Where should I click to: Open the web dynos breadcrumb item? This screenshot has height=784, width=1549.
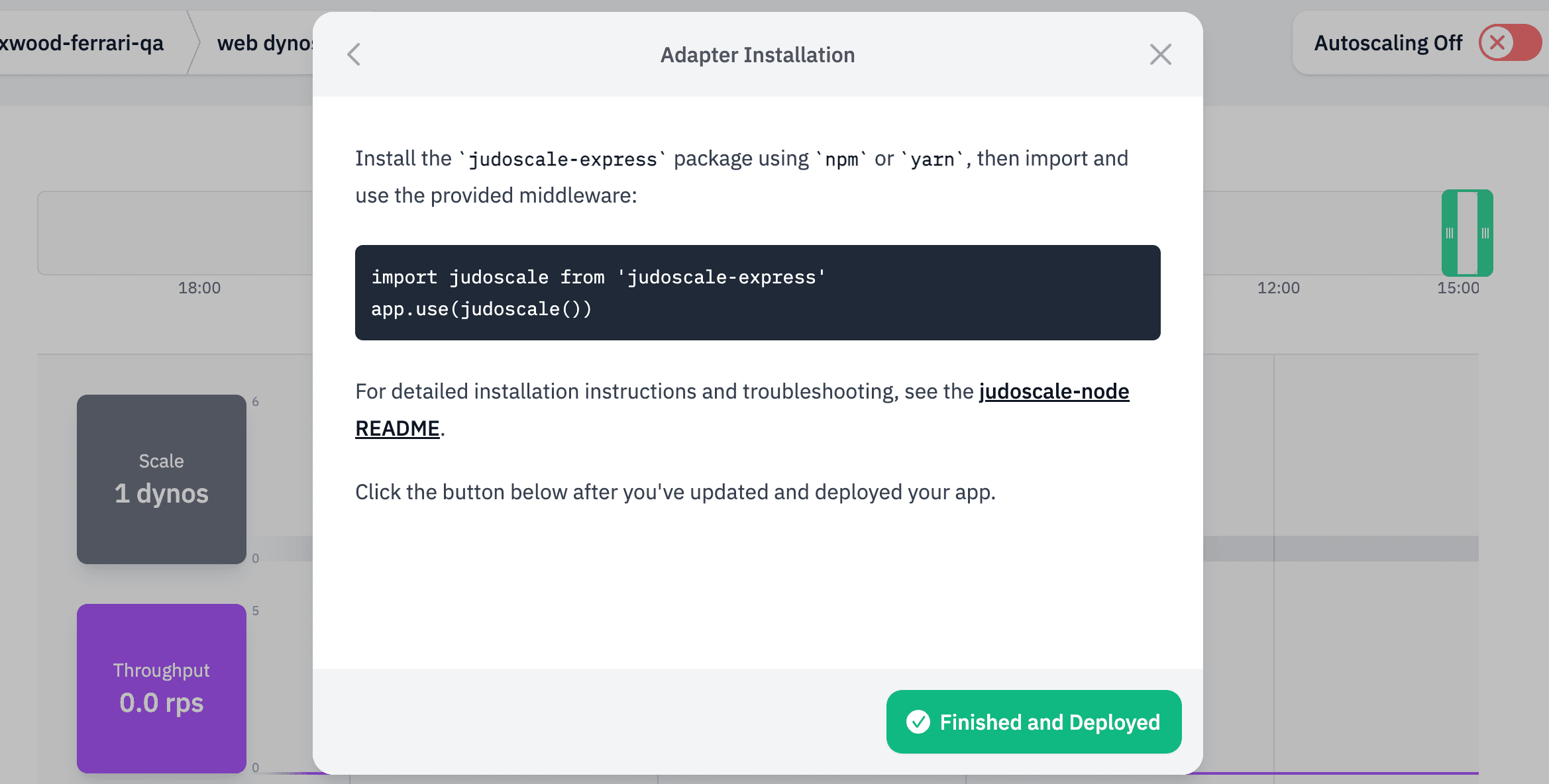coord(264,42)
